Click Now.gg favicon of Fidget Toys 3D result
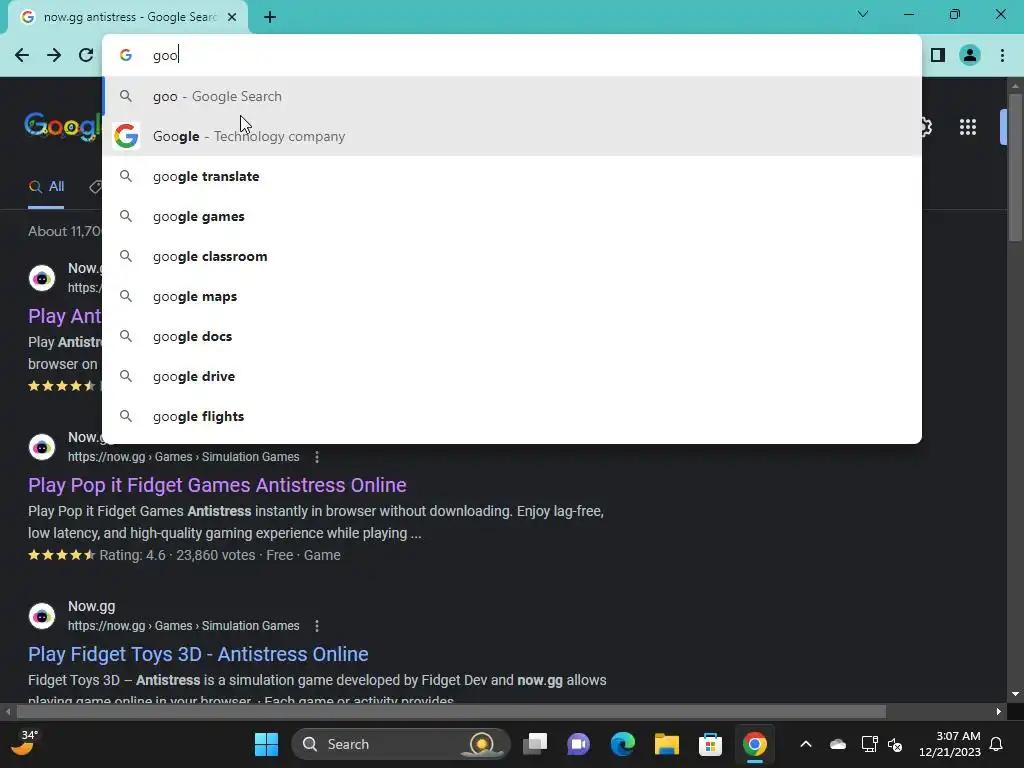The image size is (1024, 768). [42, 616]
